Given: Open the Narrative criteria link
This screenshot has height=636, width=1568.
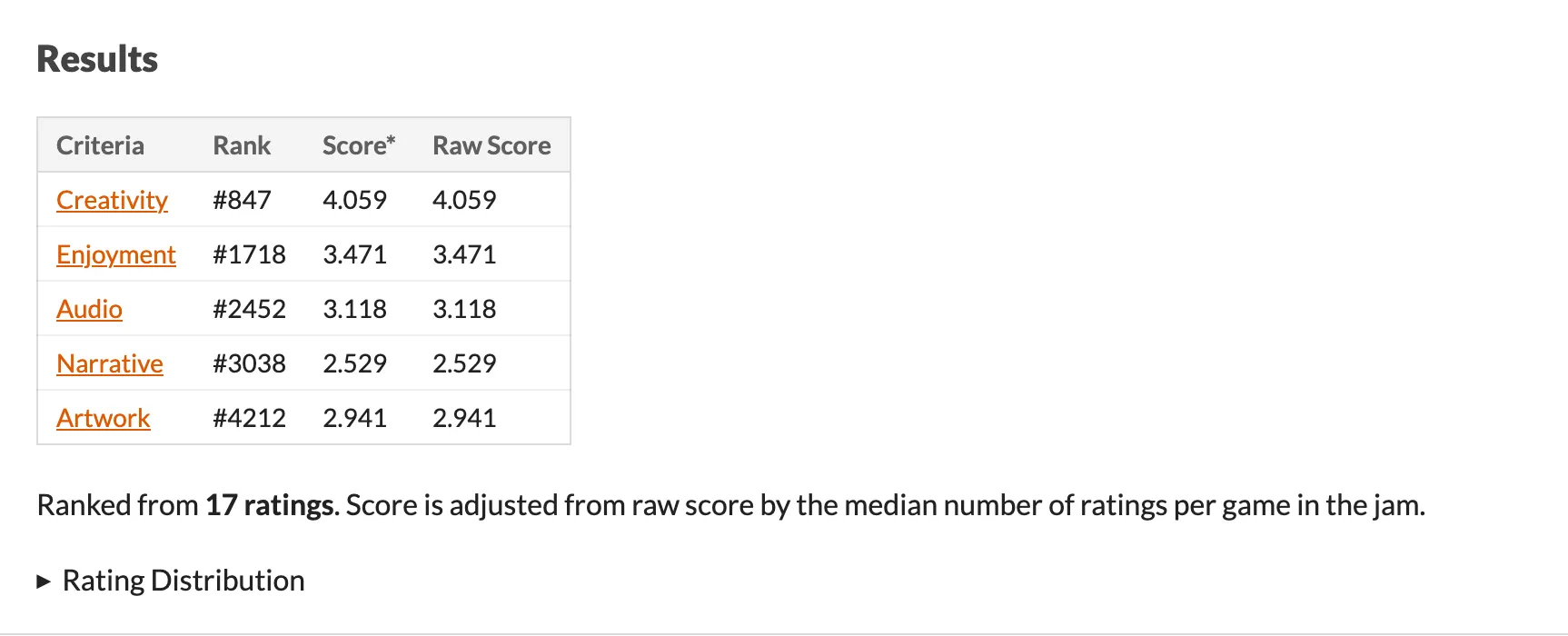Looking at the screenshot, I should tap(110, 363).
